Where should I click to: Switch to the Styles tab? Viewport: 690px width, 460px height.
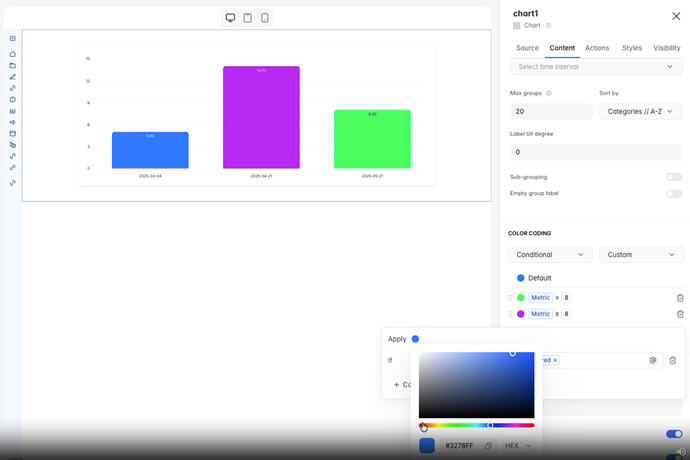click(631, 48)
